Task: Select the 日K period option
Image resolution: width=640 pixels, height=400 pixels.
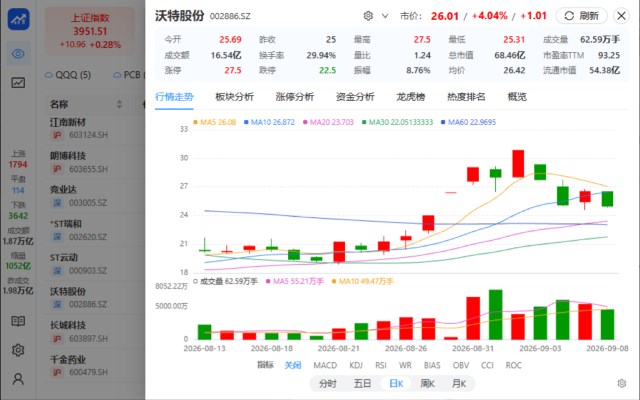Action: tap(396, 384)
